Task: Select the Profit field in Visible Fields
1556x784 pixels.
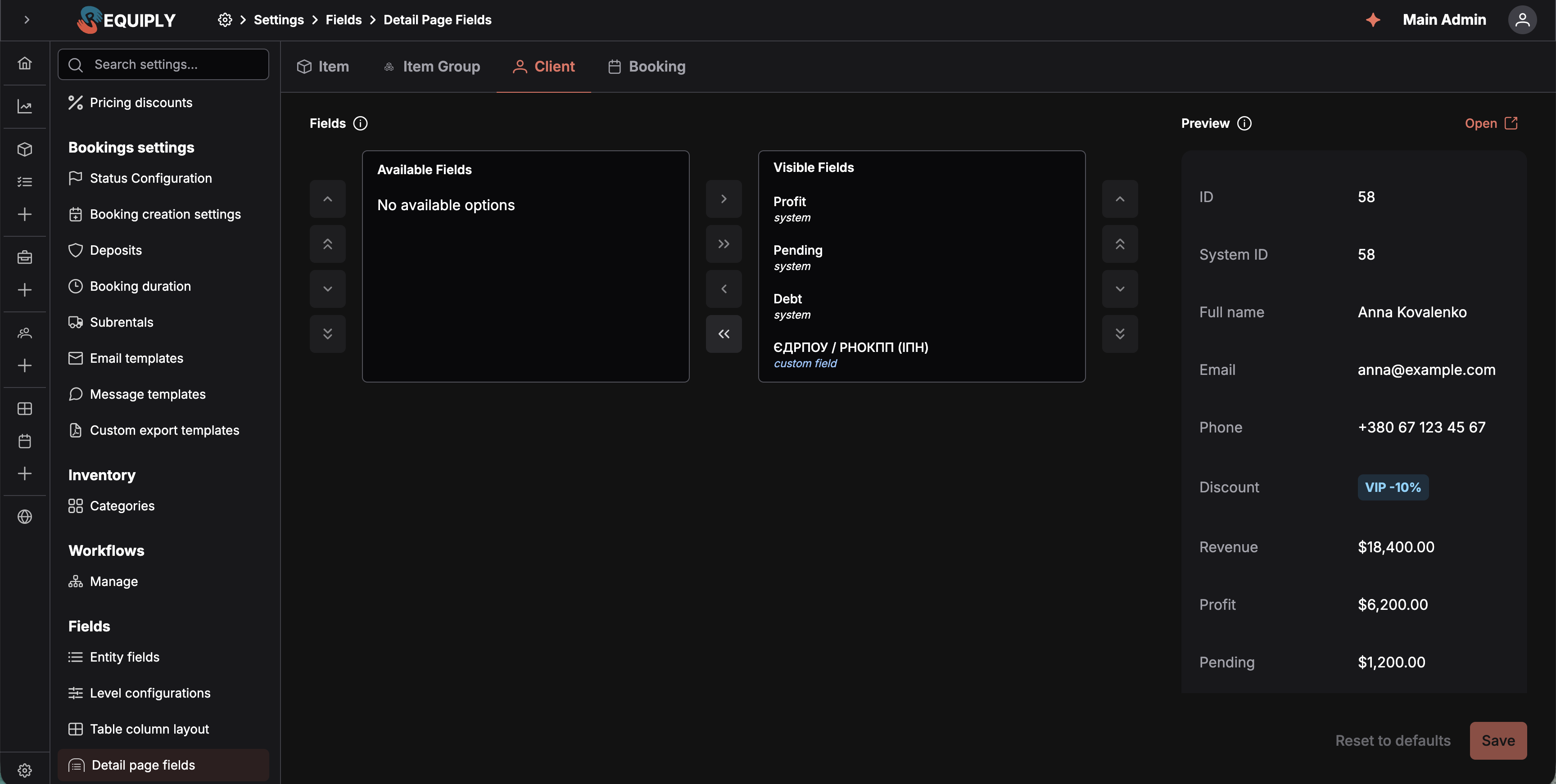Action: [x=921, y=209]
